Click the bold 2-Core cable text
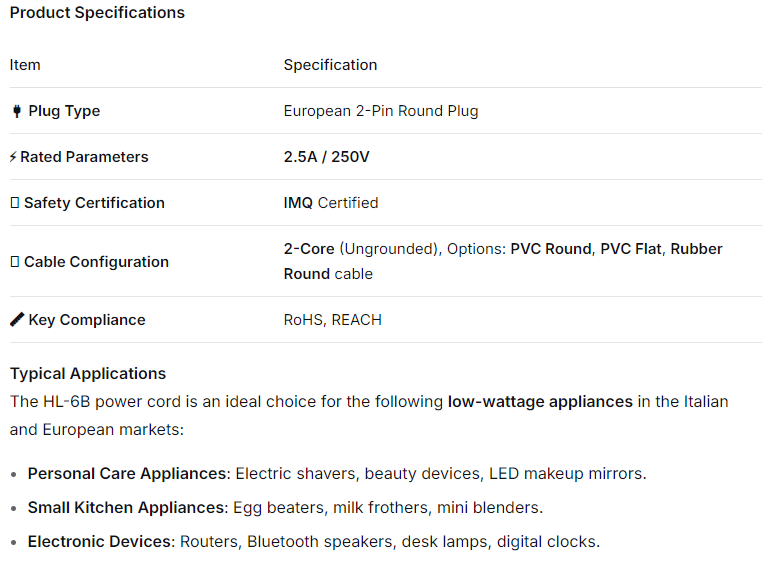777x565 pixels. click(309, 249)
